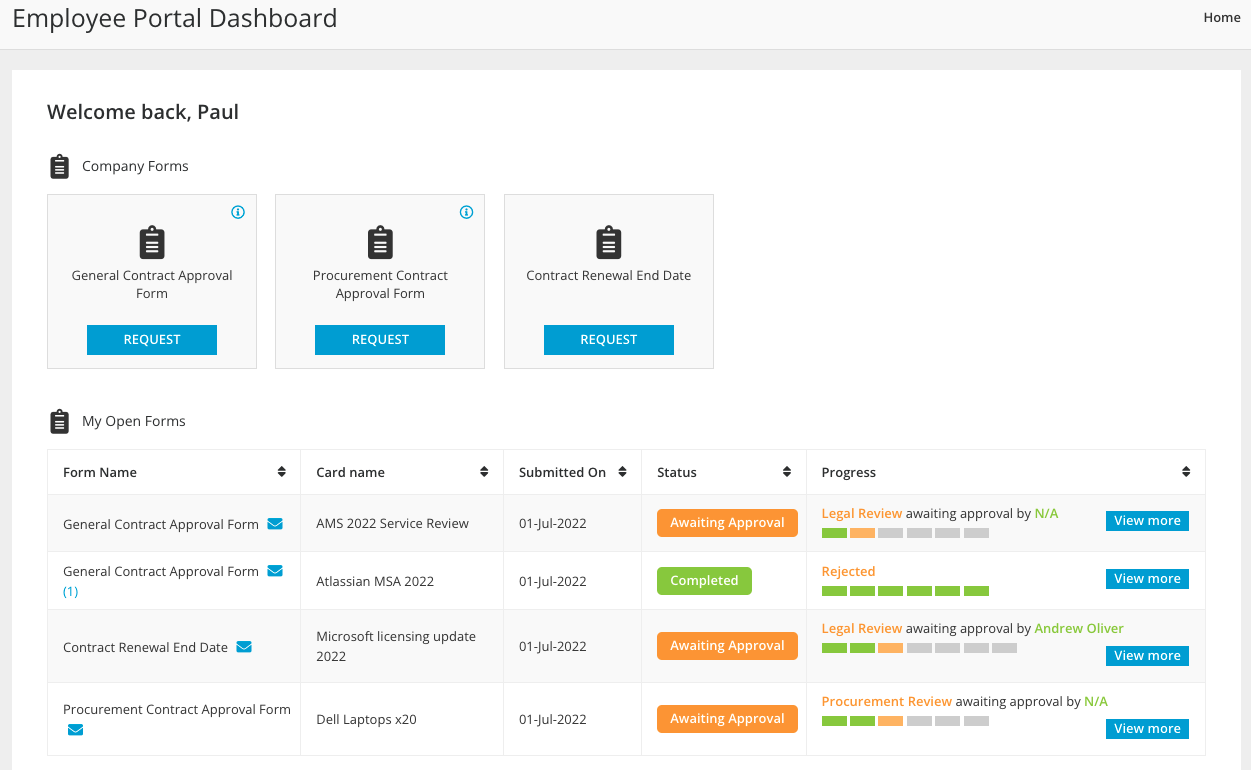Select the Atlassian MSA 2022 card name

tap(375, 581)
